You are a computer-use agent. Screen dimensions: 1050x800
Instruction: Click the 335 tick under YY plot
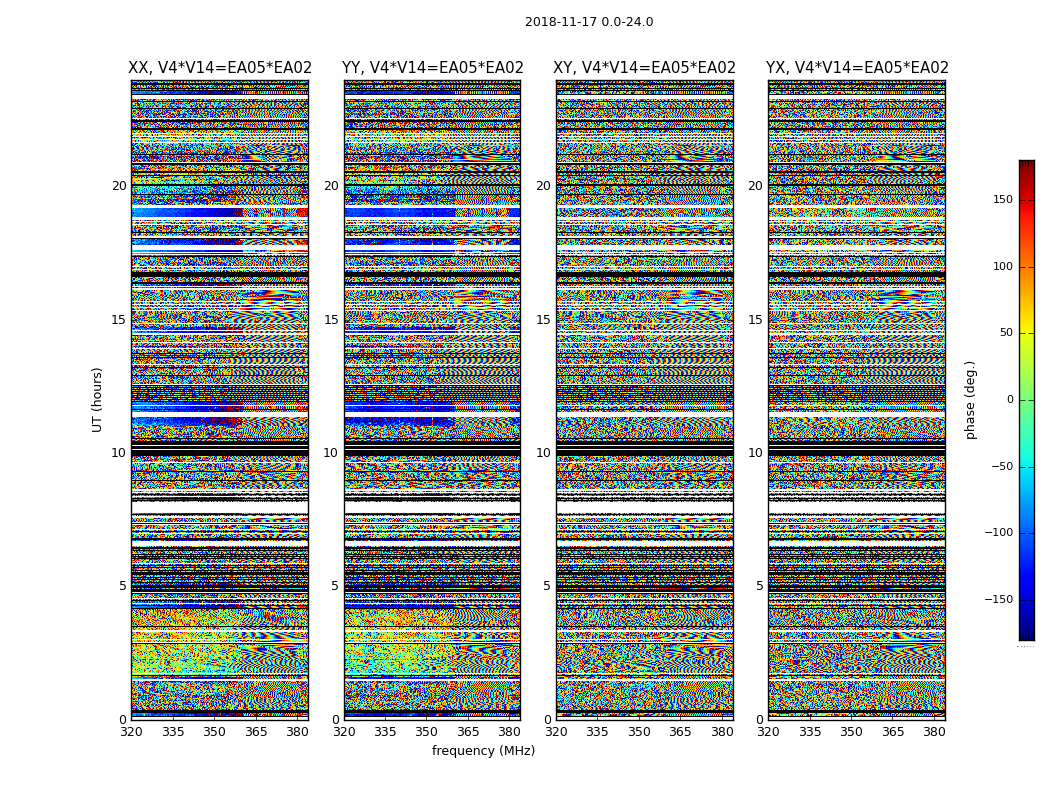click(x=385, y=732)
